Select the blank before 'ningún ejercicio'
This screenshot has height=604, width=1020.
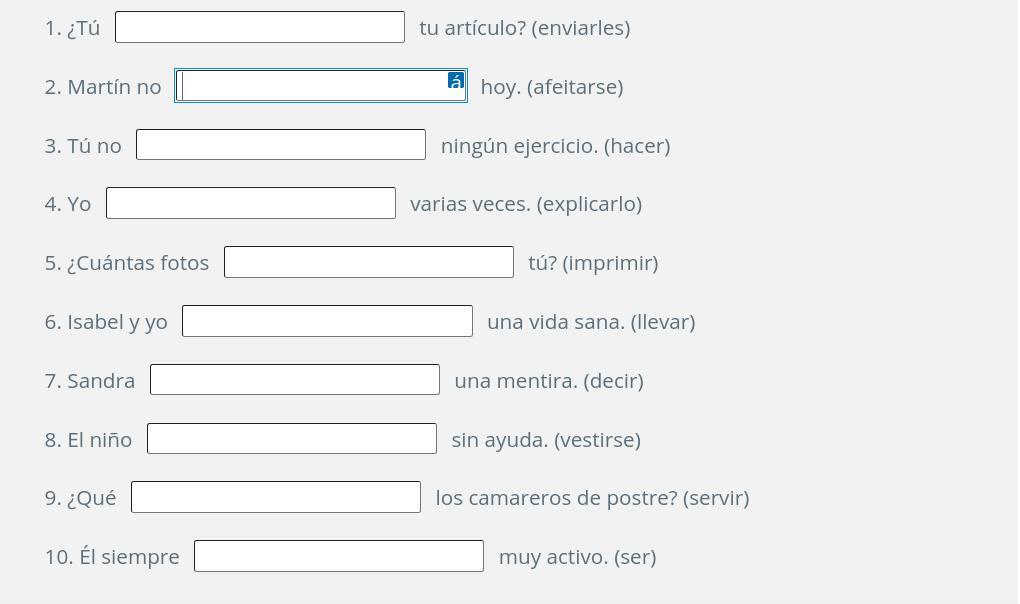point(281,145)
